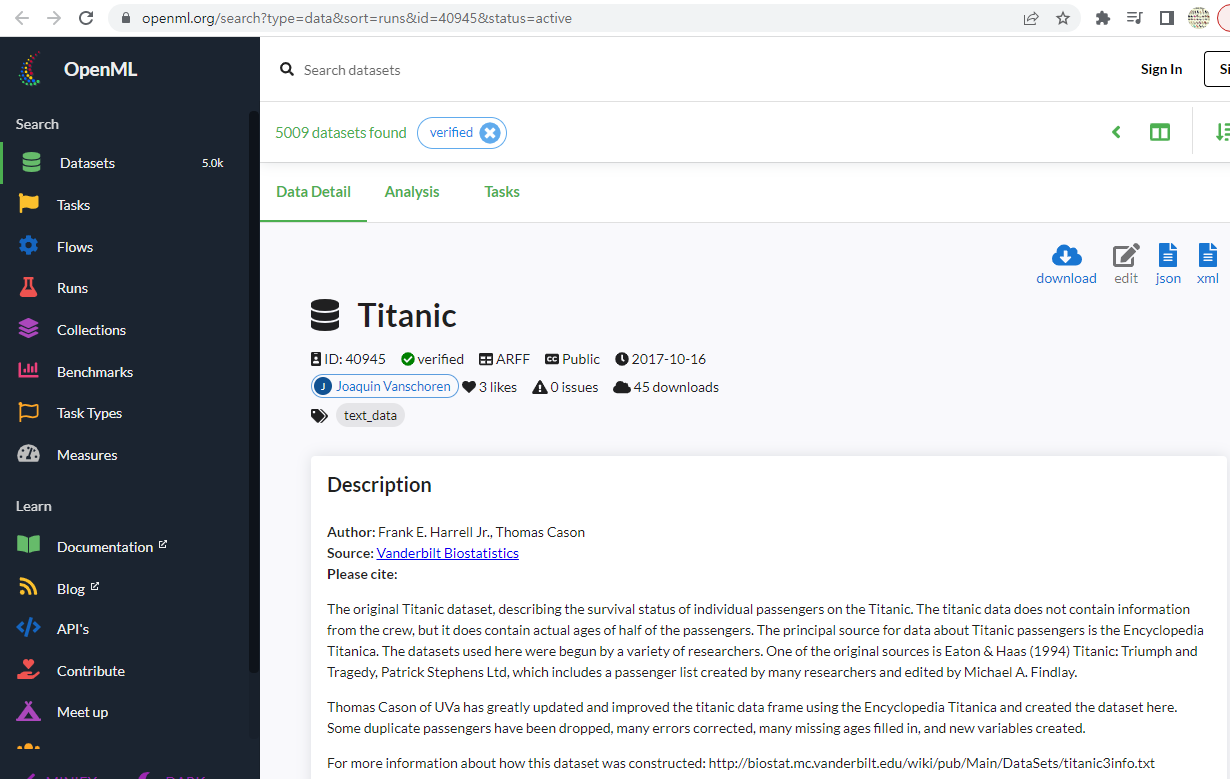Bookmark this page with star
Viewport: 1230px width, 779px height.
pyautogui.click(x=1063, y=18)
